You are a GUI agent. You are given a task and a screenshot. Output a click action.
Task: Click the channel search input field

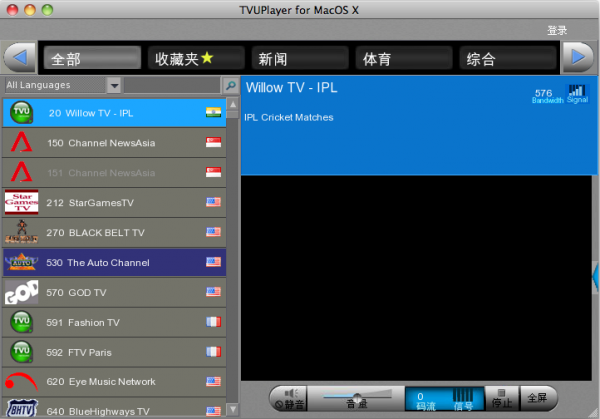(172, 85)
